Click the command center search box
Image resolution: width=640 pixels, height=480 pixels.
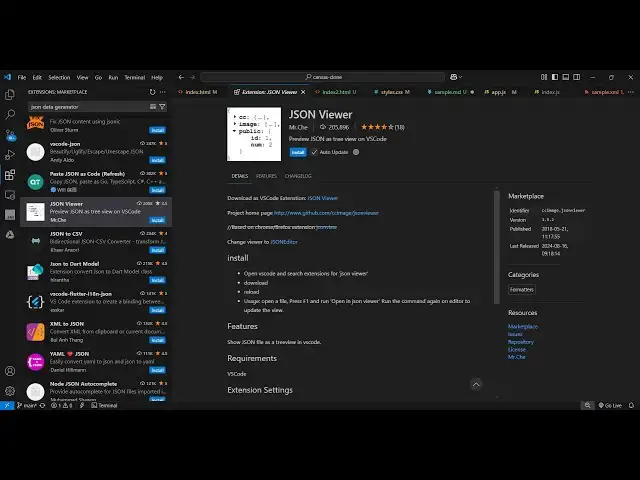tap(323, 77)
